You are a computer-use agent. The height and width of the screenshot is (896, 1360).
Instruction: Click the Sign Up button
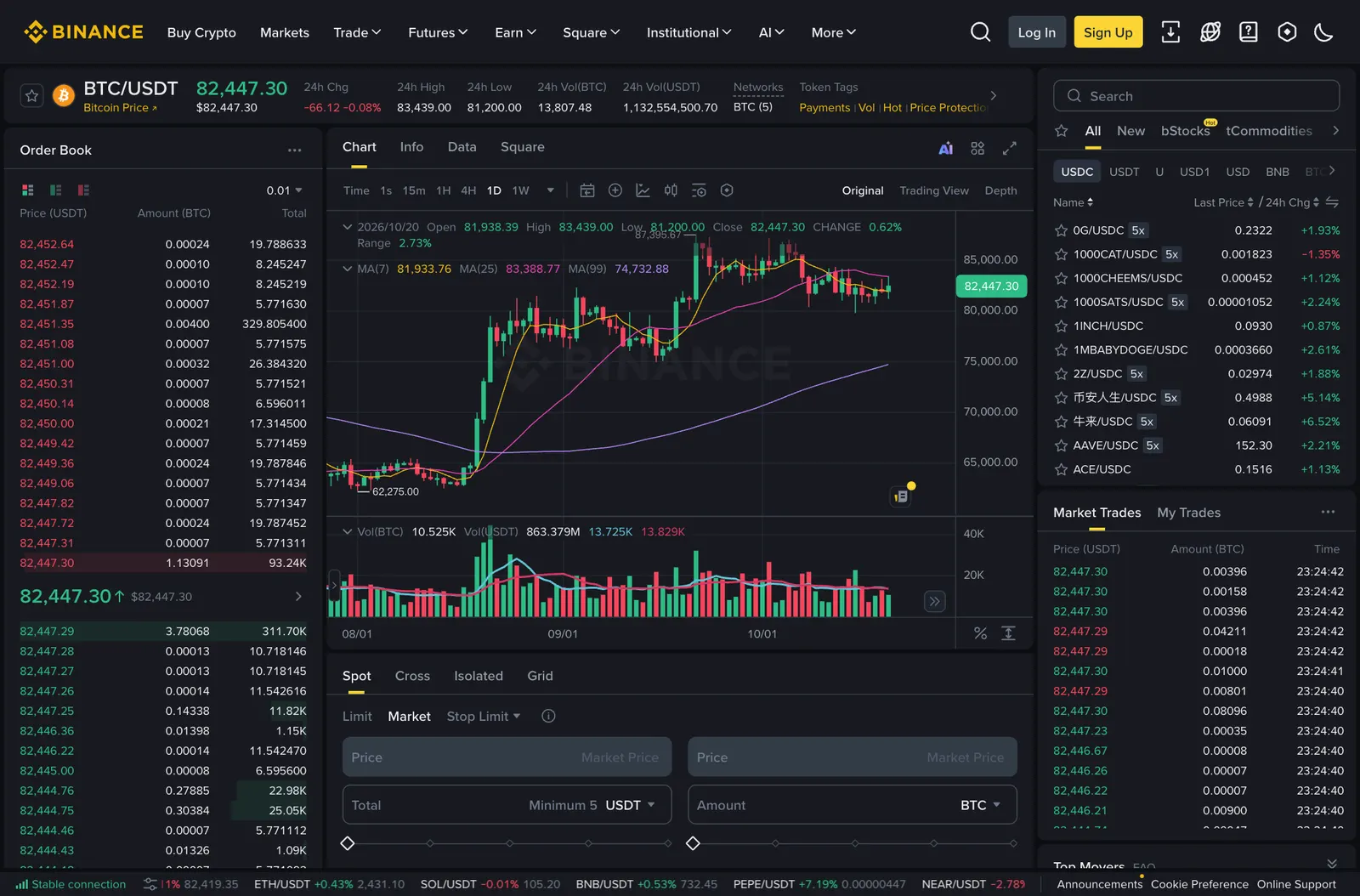pos(1108,32)
